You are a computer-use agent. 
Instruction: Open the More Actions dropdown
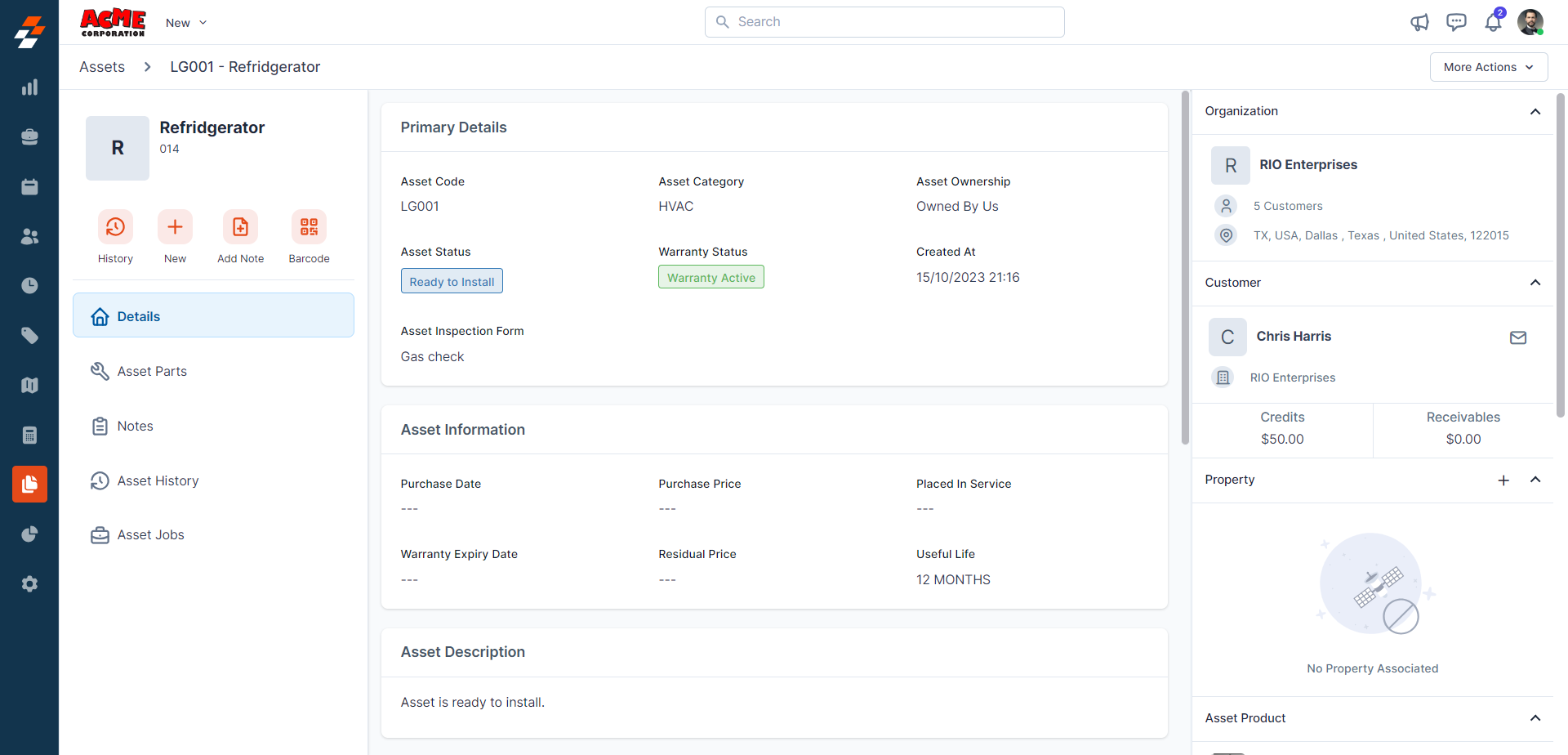(x=1488, y=67)
